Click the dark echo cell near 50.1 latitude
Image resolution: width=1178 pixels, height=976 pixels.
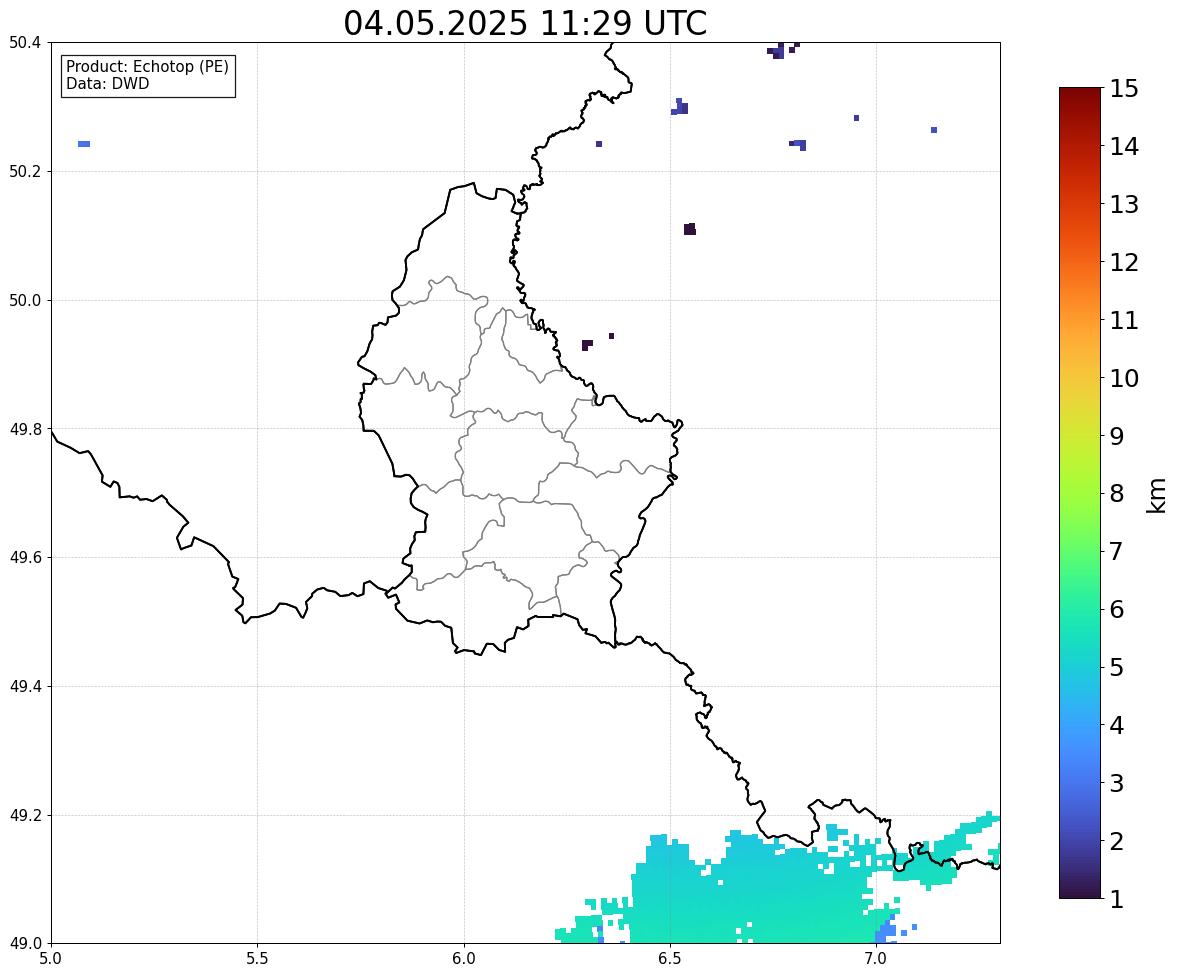(690, 229)
